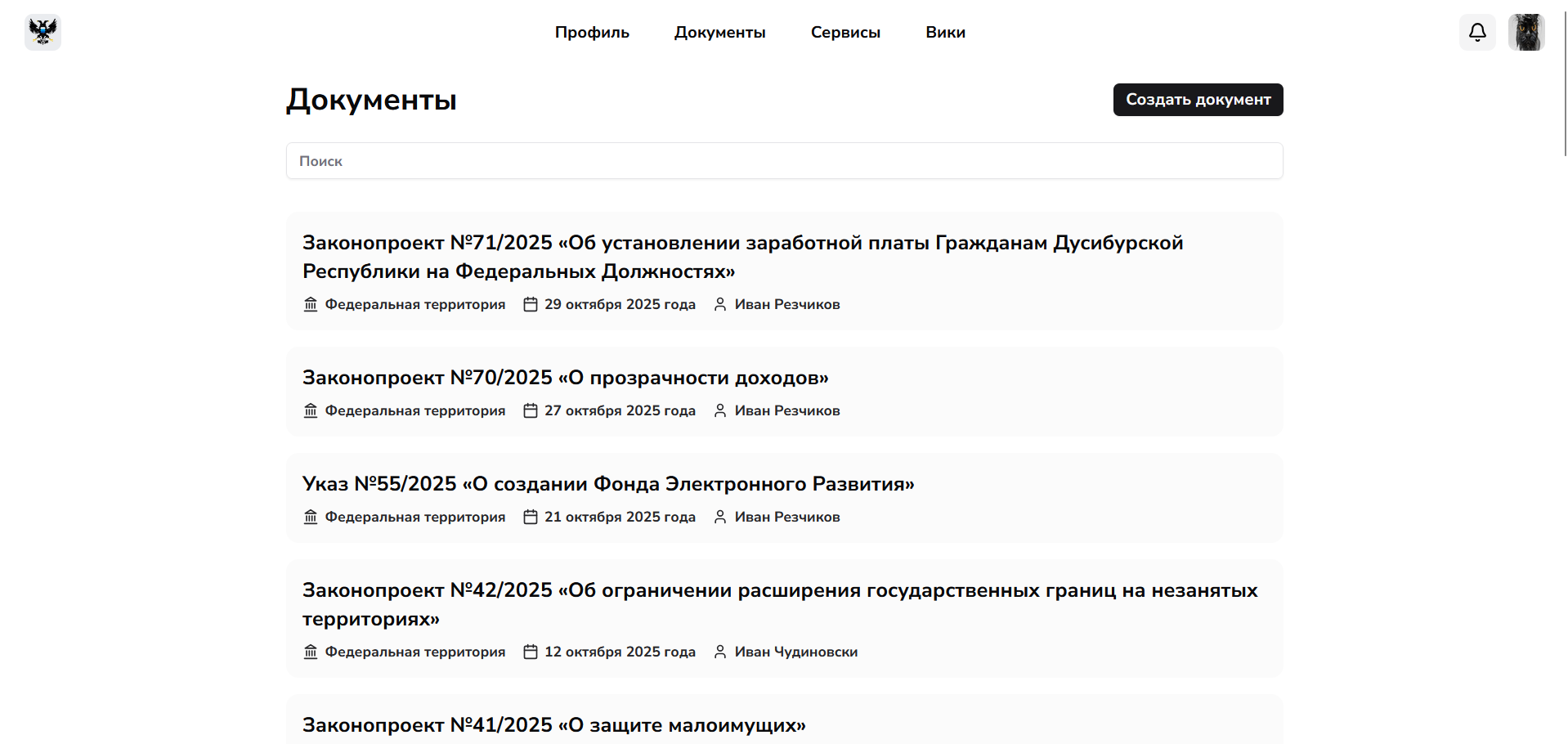Open notifications bell icon
The height and width of the screenshot is (744, 1568).
1477,32
